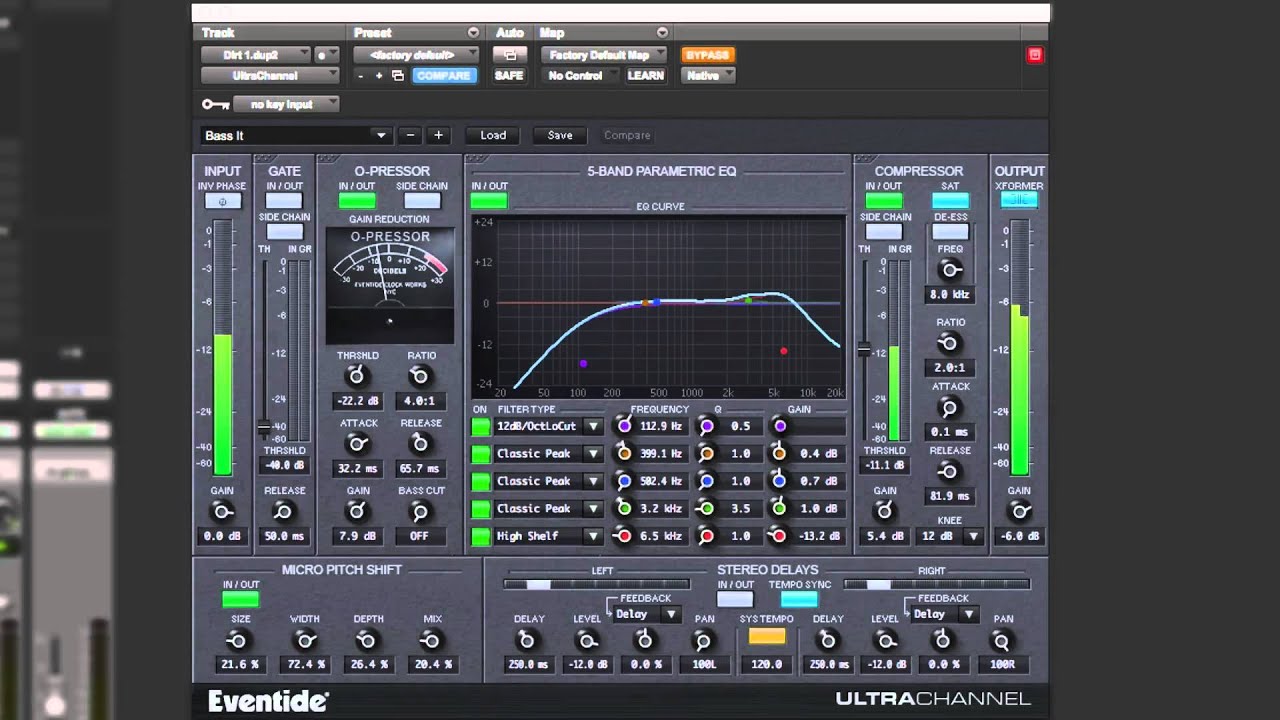Click the O-Pressor BASS CUT knob
This screenshot has width=1280, height=720.
point(420,511)
